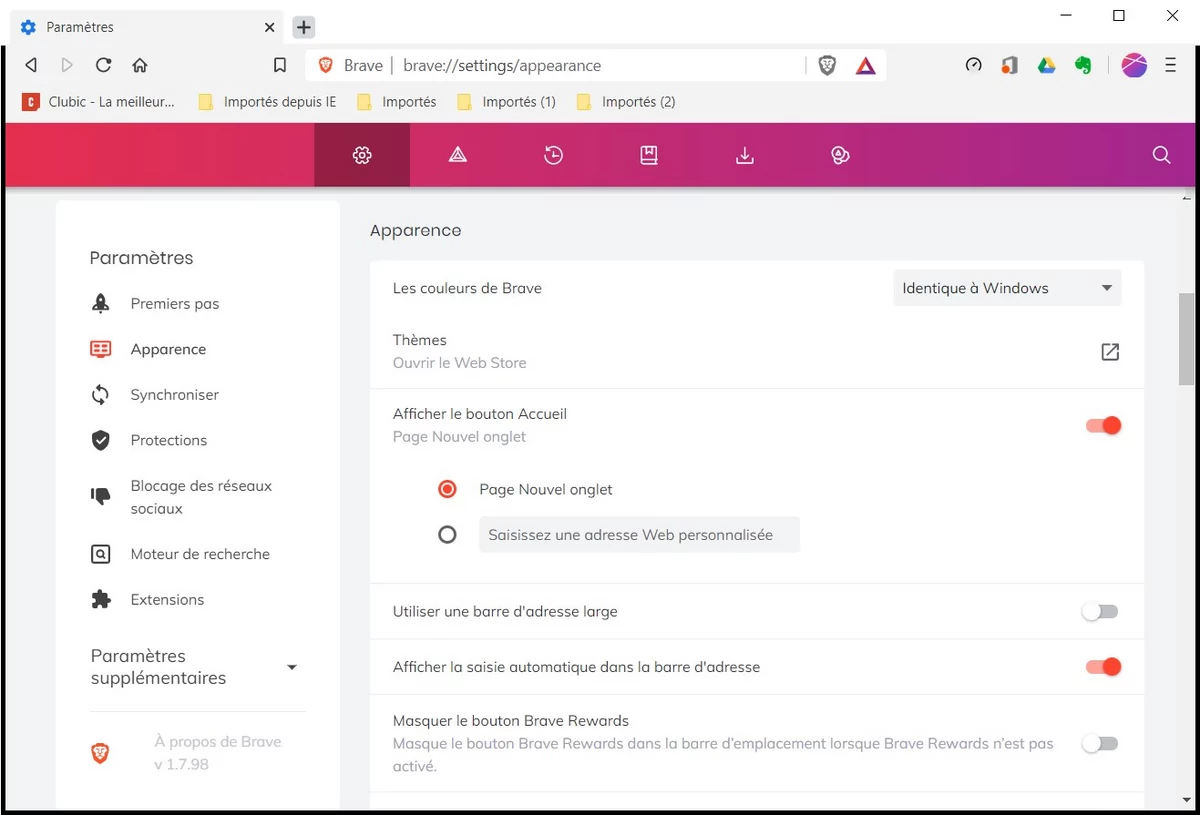The width and height of the screenshot is (1200, 815).
Task: Open the Importés (2) bookmark folder
Action: tap(626, 101)
